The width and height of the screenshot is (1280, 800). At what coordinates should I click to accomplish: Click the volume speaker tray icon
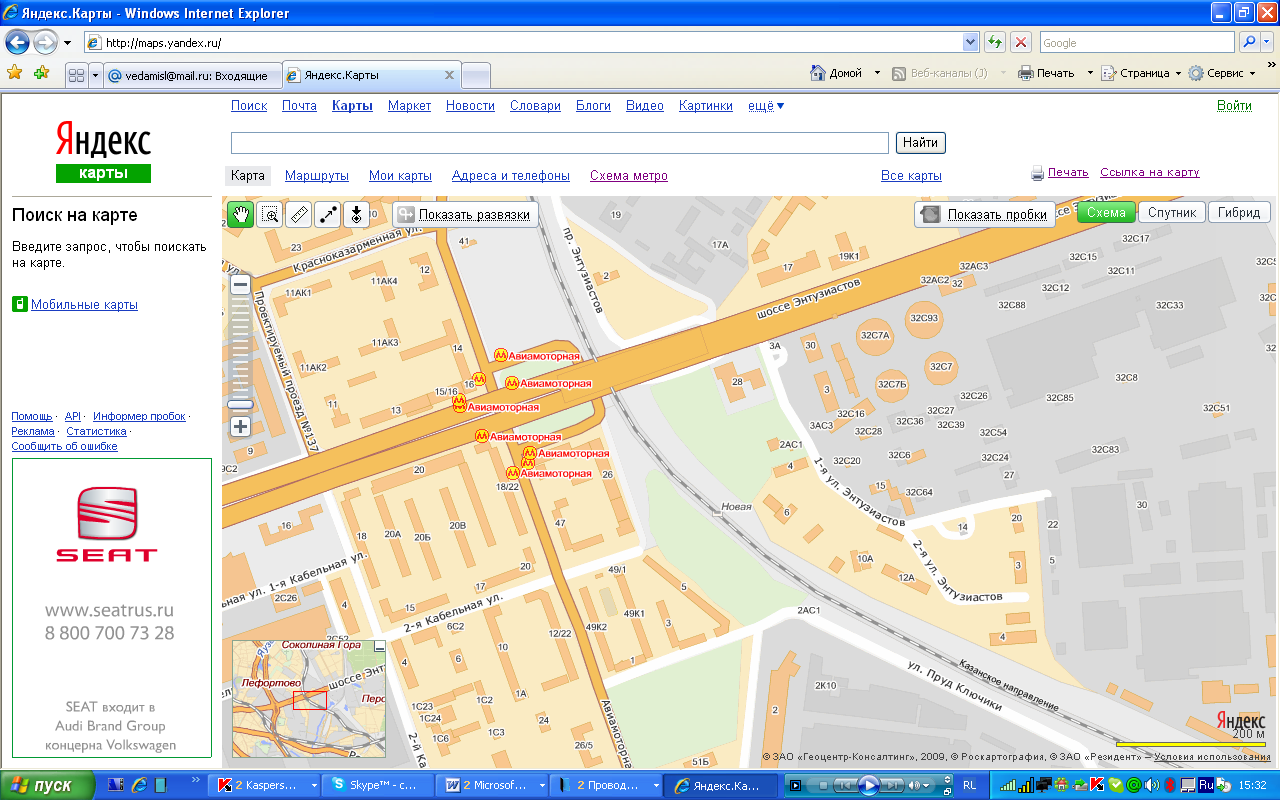click(1151, 786)
